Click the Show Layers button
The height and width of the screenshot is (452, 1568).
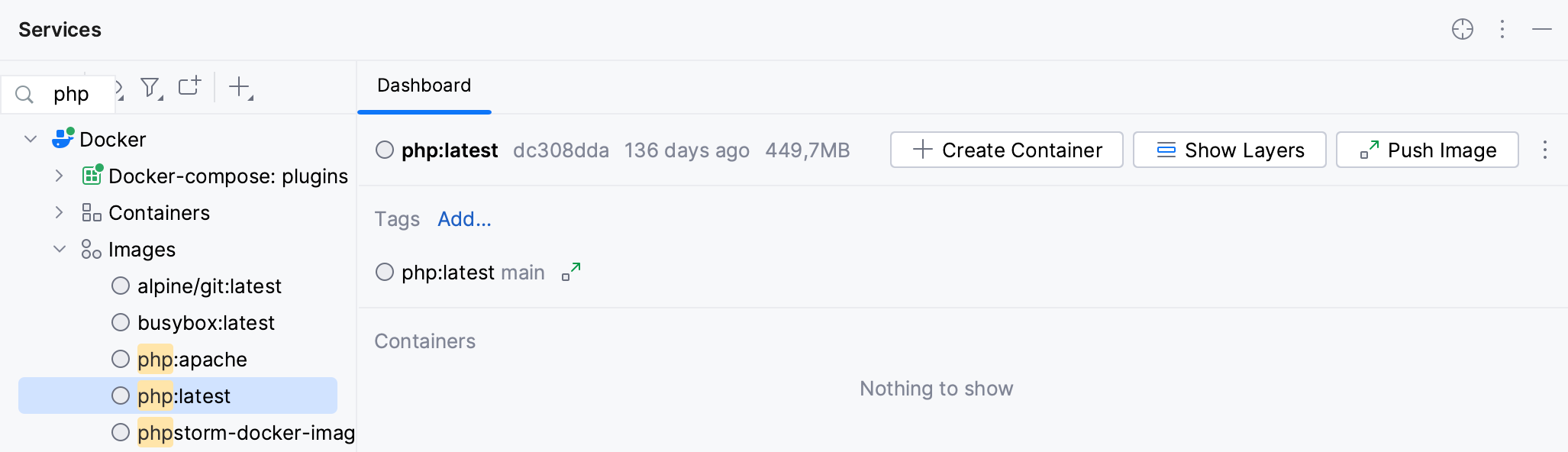click(1229, 150)
